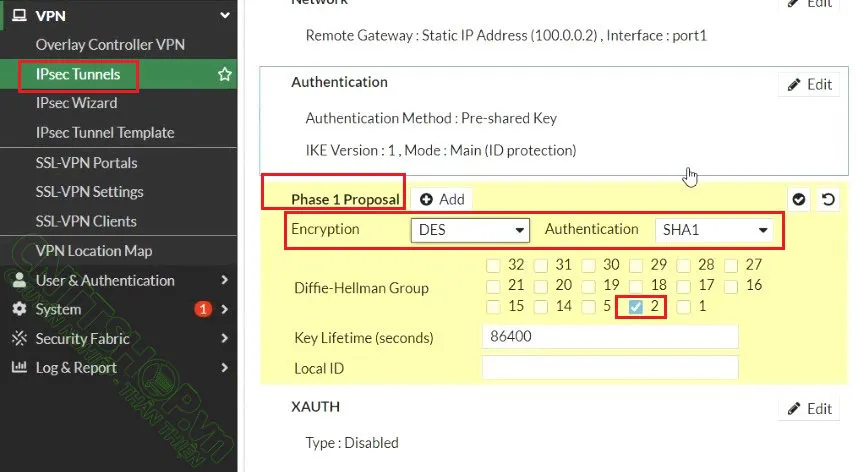Click the checkmark confirm icon in Phase 1 Proposal
857x472 pixels.
(798, 199)
